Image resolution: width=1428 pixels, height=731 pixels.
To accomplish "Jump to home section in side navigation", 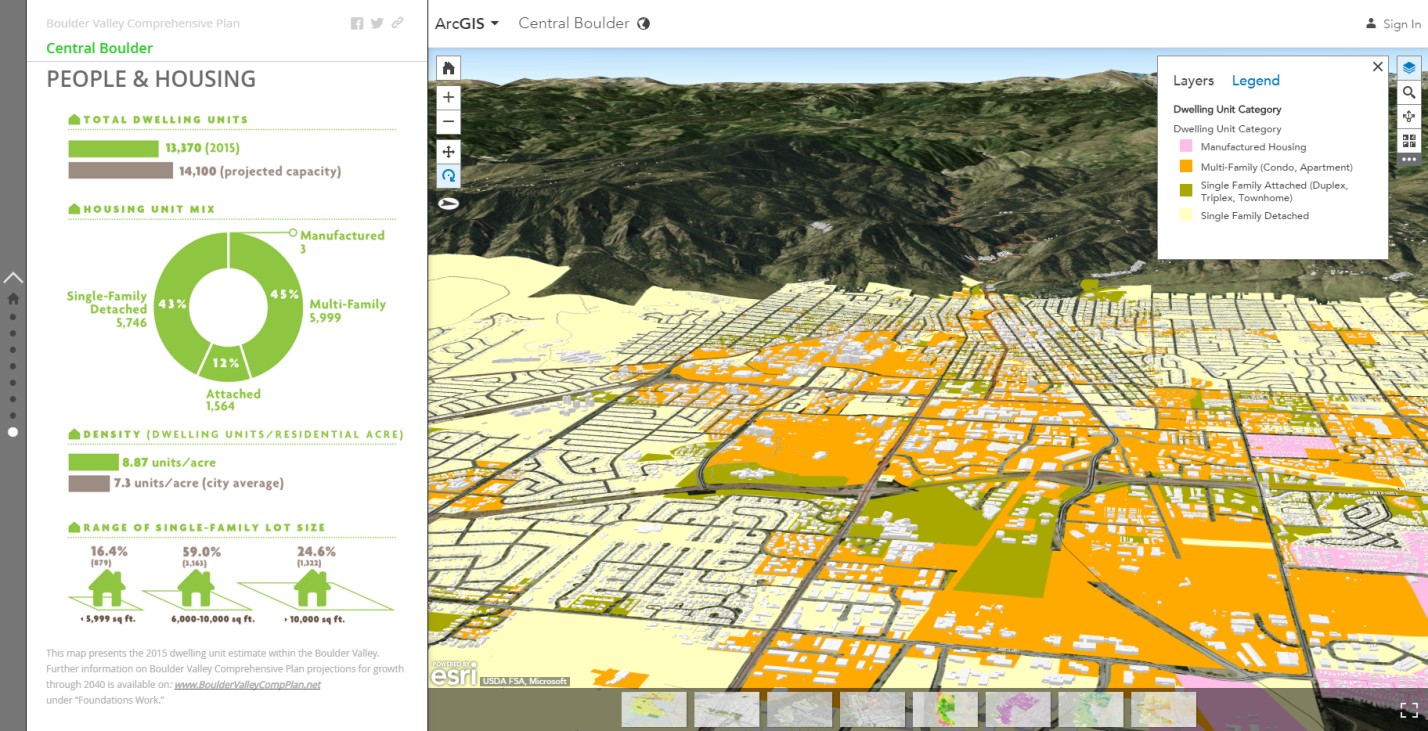I will pyautogui.click(x=13, y=298).
